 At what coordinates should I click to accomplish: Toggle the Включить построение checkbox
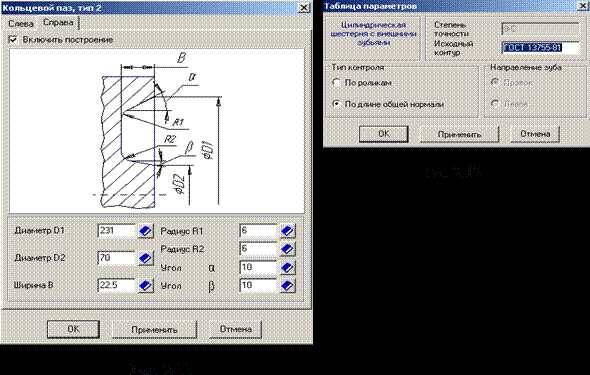click(13, 39)
